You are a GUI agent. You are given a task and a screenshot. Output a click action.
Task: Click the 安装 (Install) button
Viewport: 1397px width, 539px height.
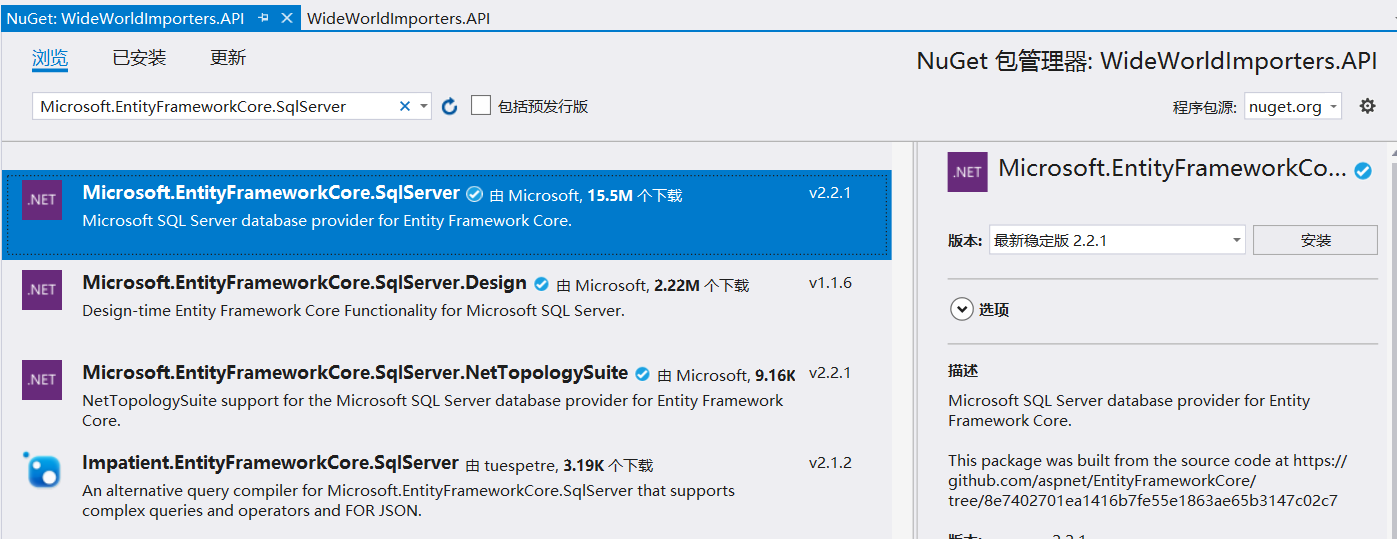tap(1315, 240)
